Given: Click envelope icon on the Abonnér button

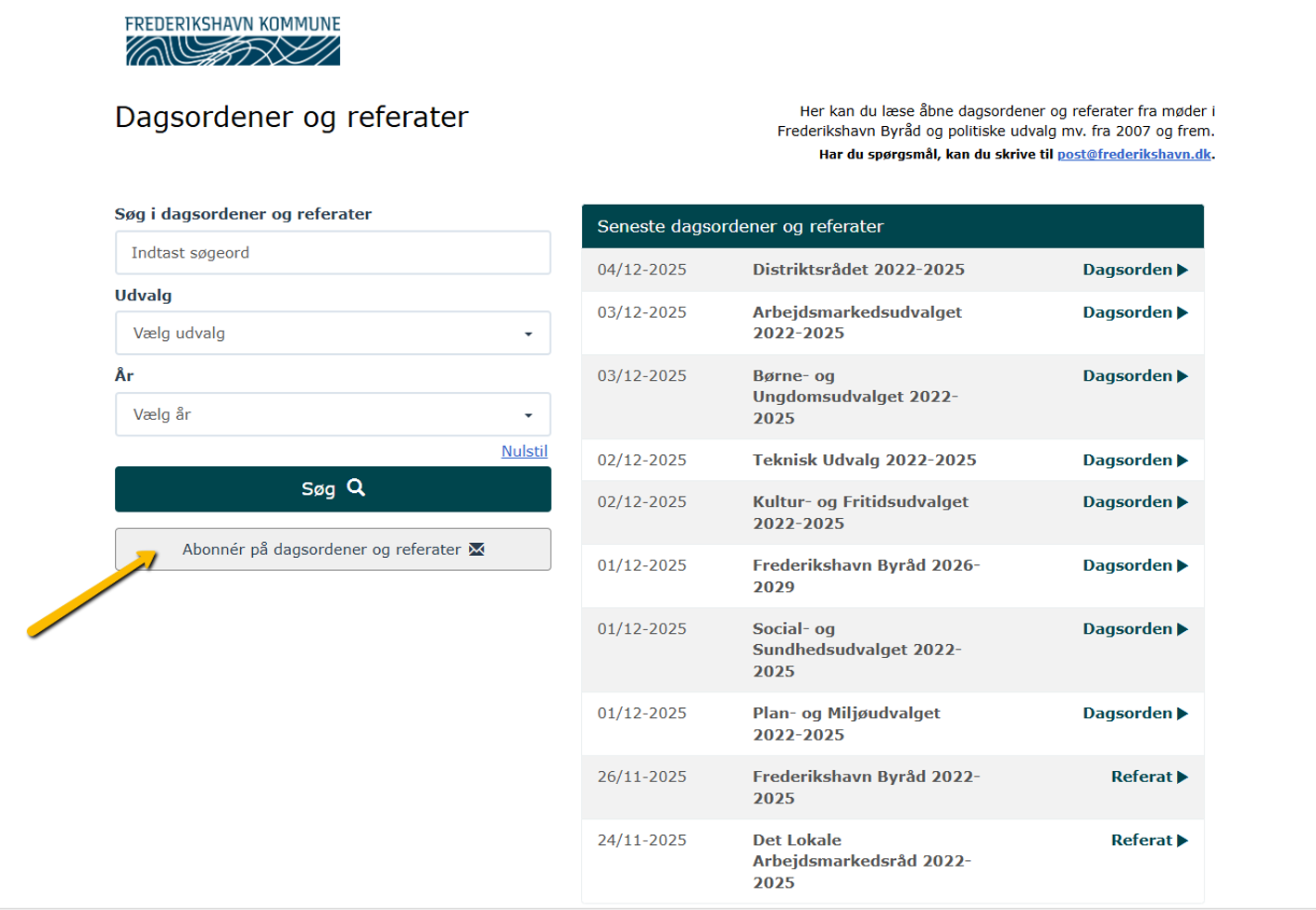Looking at the screenshot, I should tap(476, 550).
